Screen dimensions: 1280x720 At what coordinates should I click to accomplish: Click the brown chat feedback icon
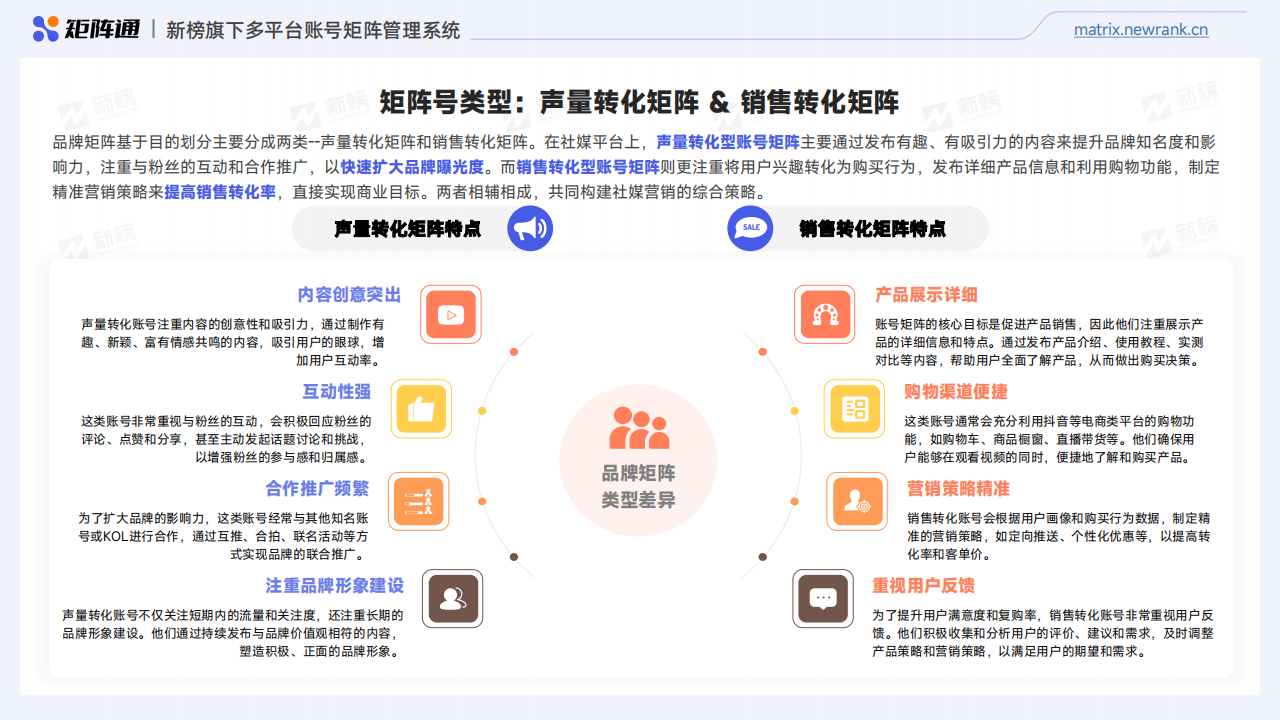(x=823, y=599)
